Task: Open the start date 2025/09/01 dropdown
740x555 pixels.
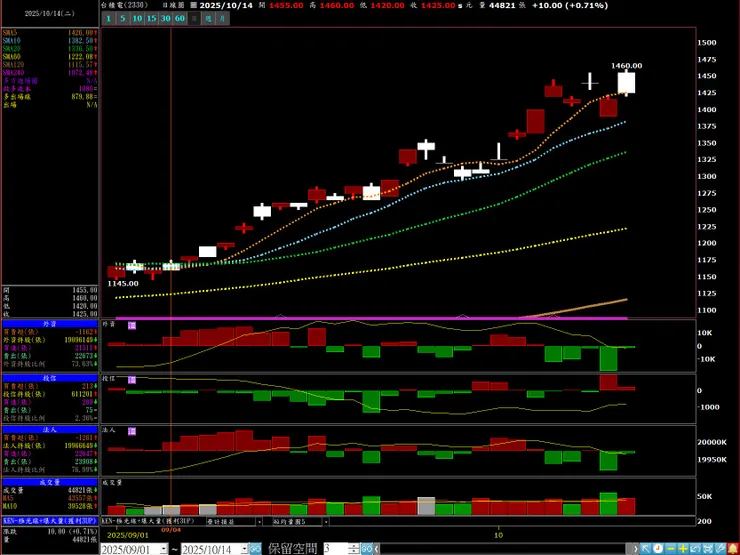Action: point(164,549)
